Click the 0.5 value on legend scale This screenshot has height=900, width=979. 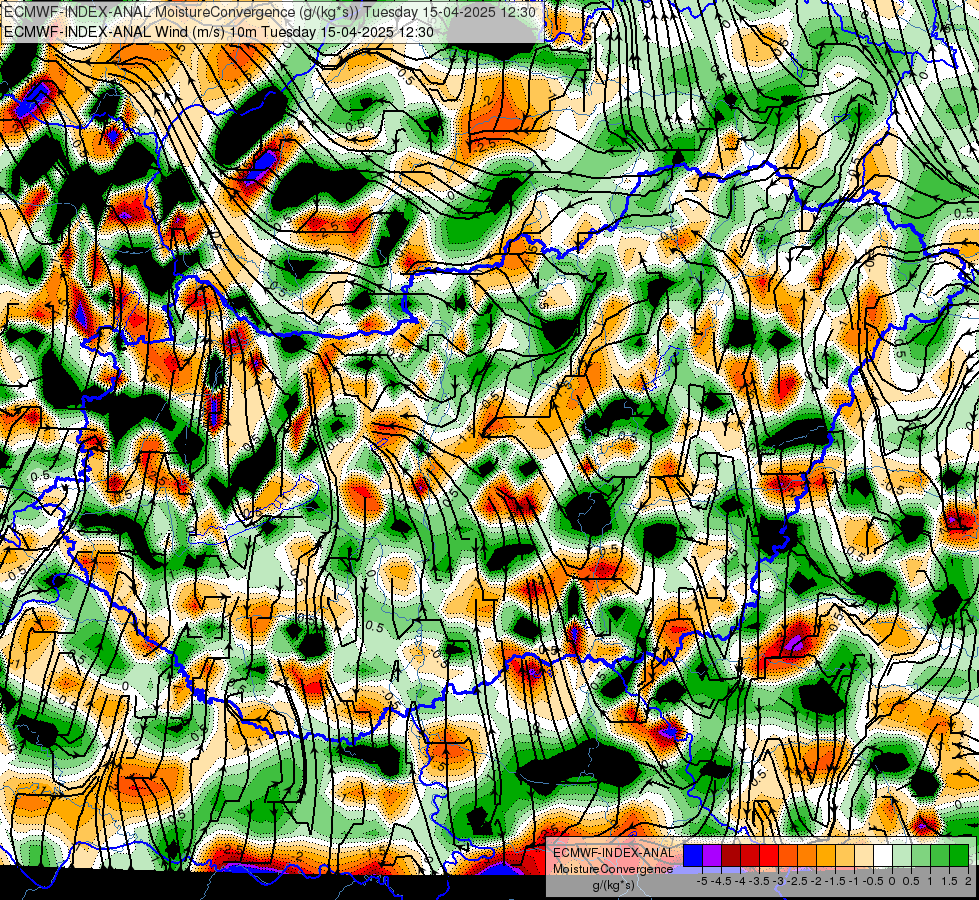[911, 881]
